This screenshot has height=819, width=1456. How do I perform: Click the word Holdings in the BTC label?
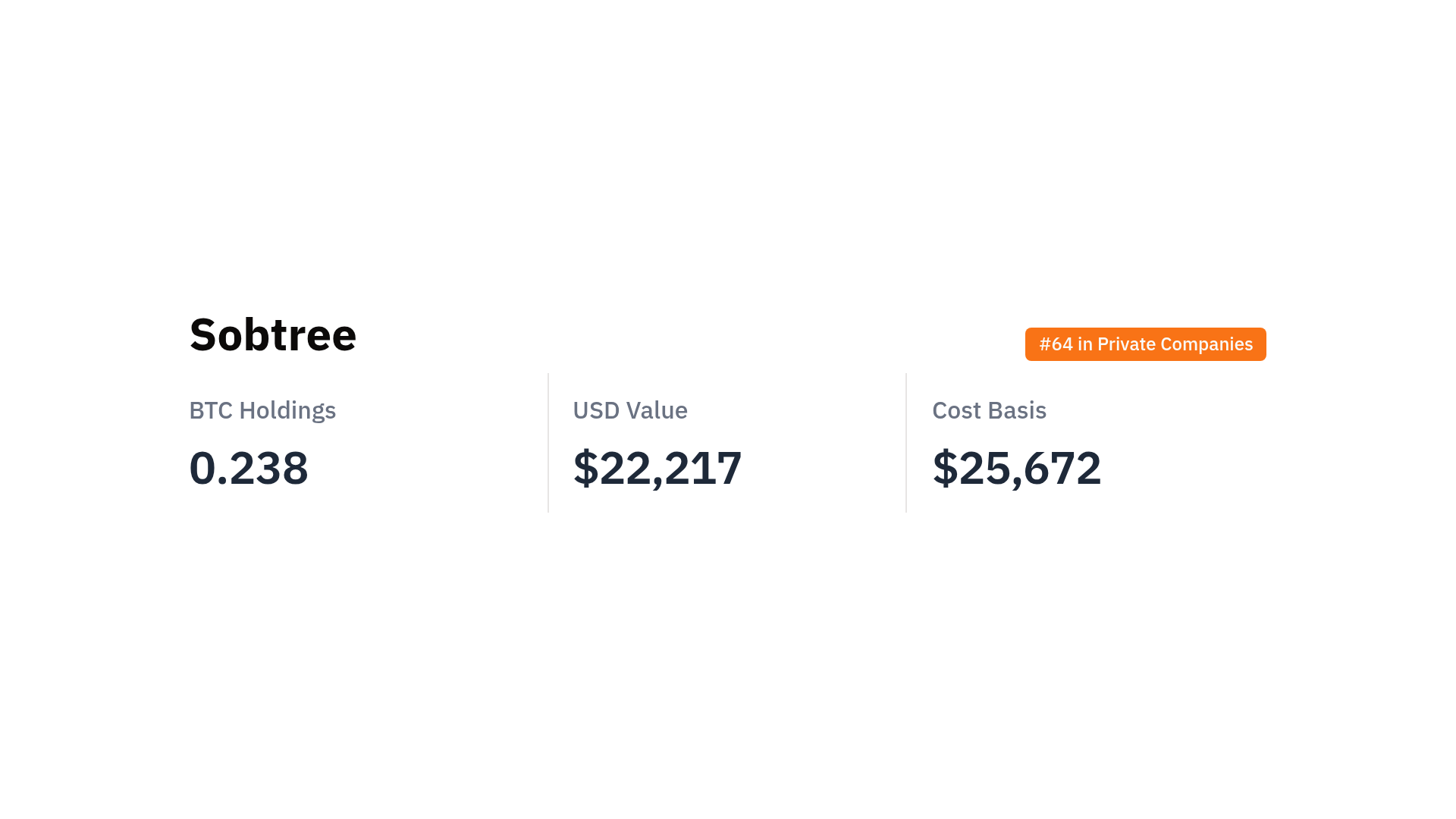(287, 410)
